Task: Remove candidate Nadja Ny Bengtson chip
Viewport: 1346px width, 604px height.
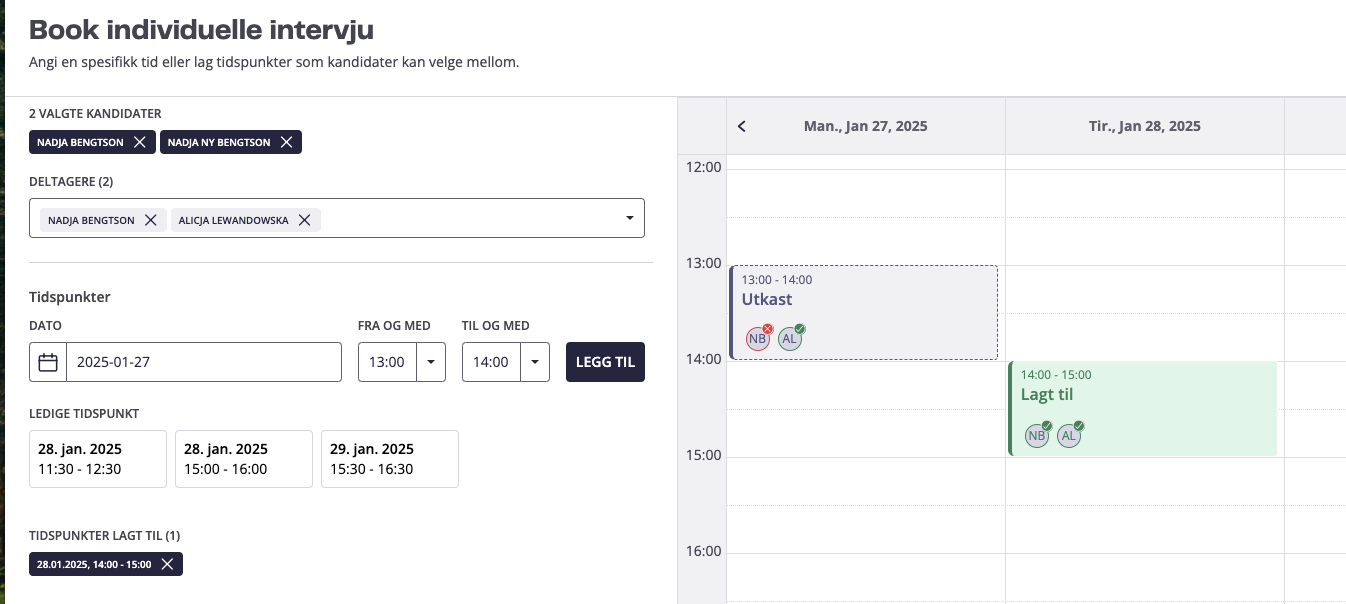Action: [286, 143]
